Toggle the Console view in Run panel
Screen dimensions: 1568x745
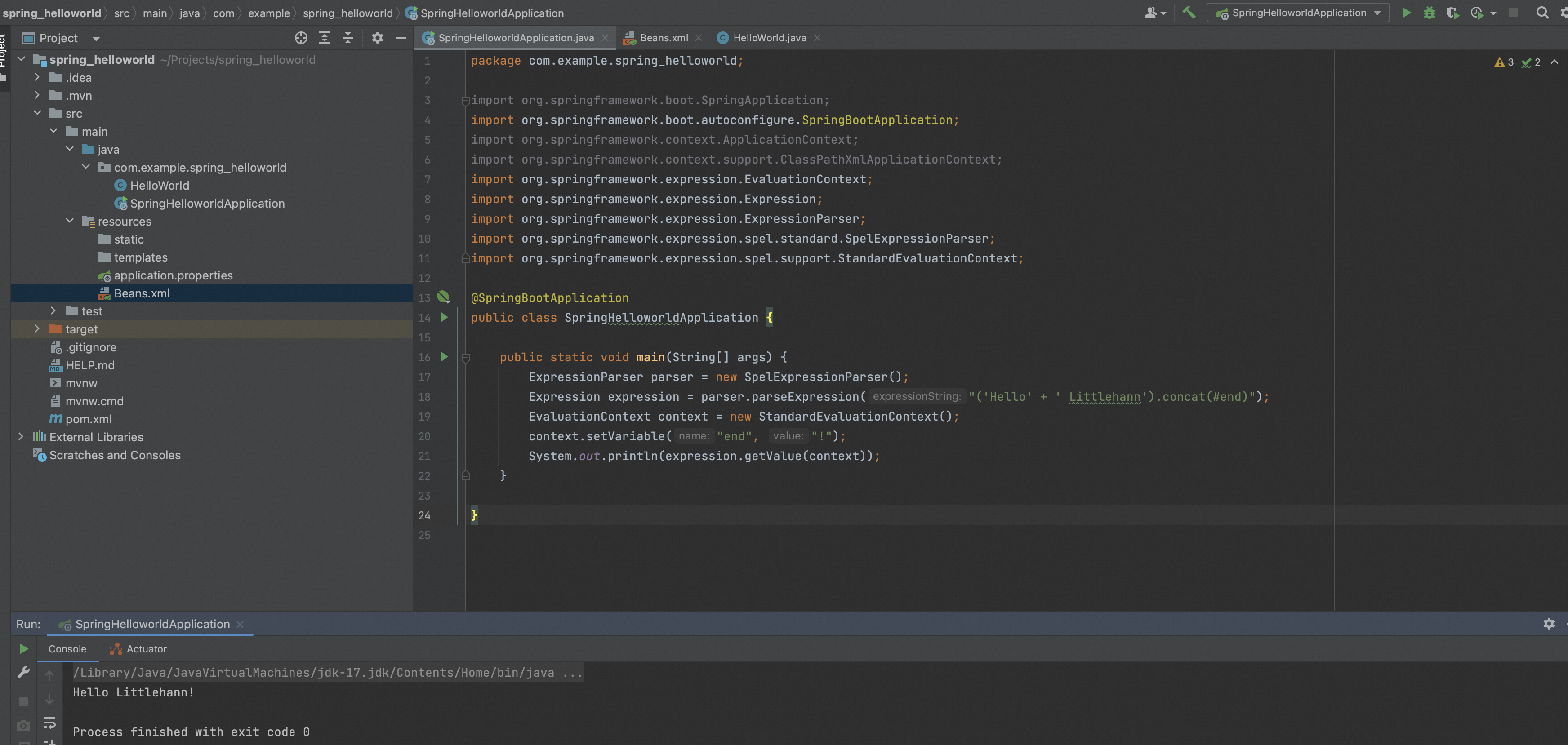tap(67, 649)
